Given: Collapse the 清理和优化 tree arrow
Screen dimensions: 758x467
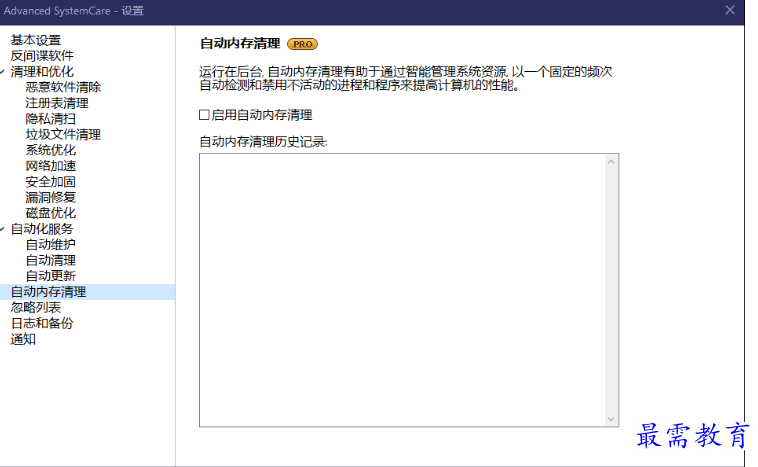Looking at the screenshot, I should (x=2, y=72).
